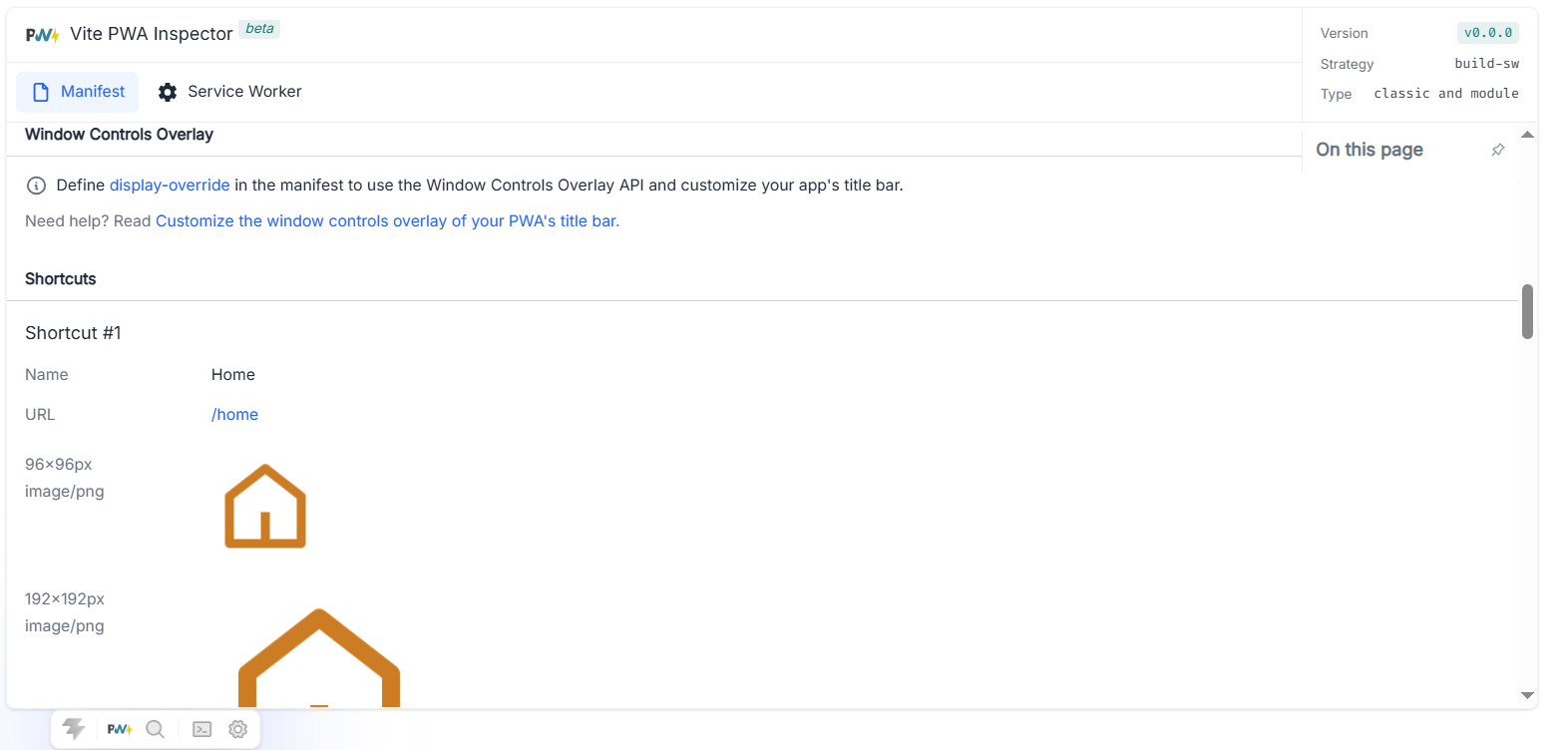Click the Vite PWA Inspector title
The width and height of the screenshot is (1568, 750).
tap(152, 34)
